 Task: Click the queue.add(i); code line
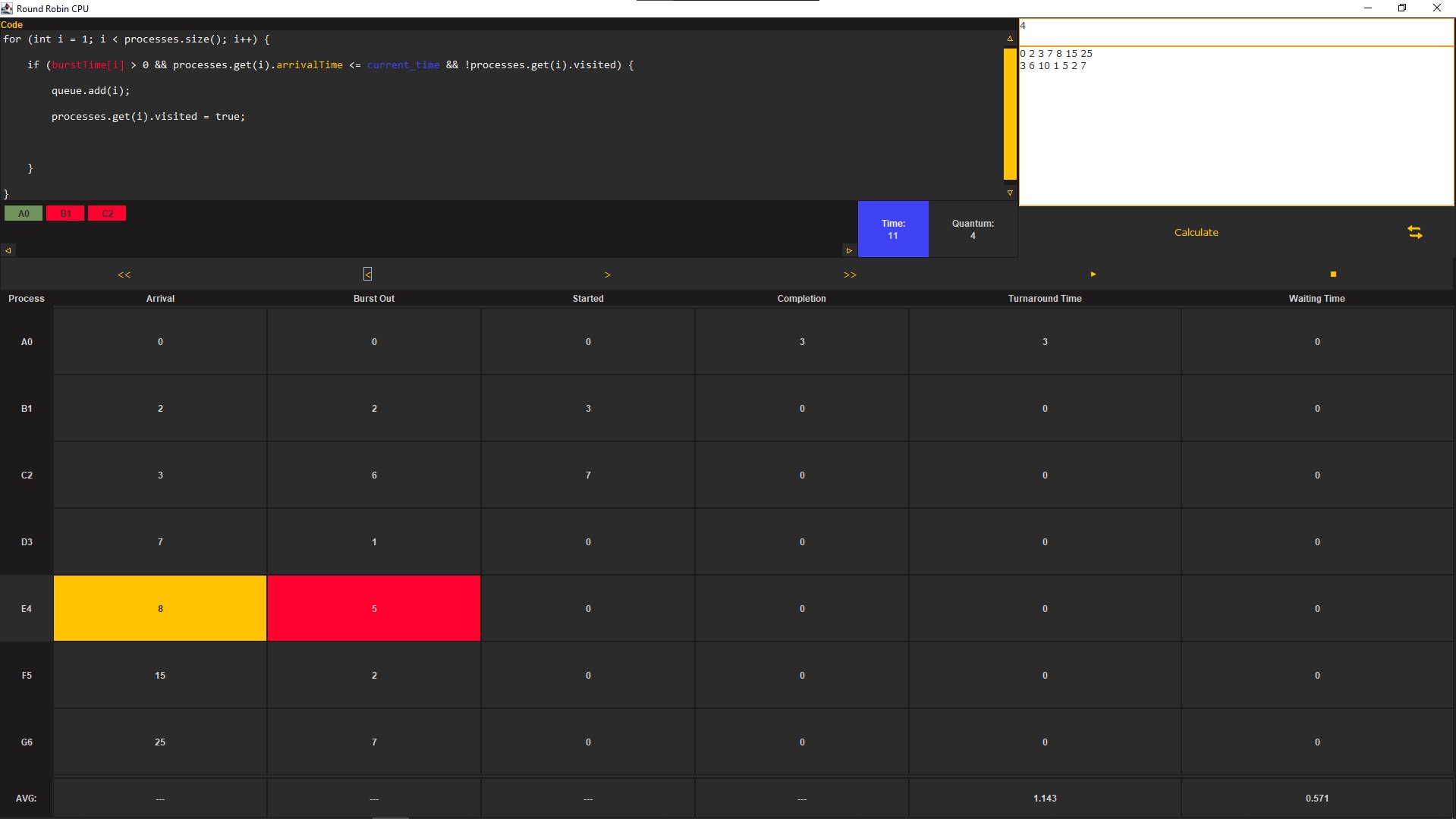pyautogui.click(x=90, y=91)
